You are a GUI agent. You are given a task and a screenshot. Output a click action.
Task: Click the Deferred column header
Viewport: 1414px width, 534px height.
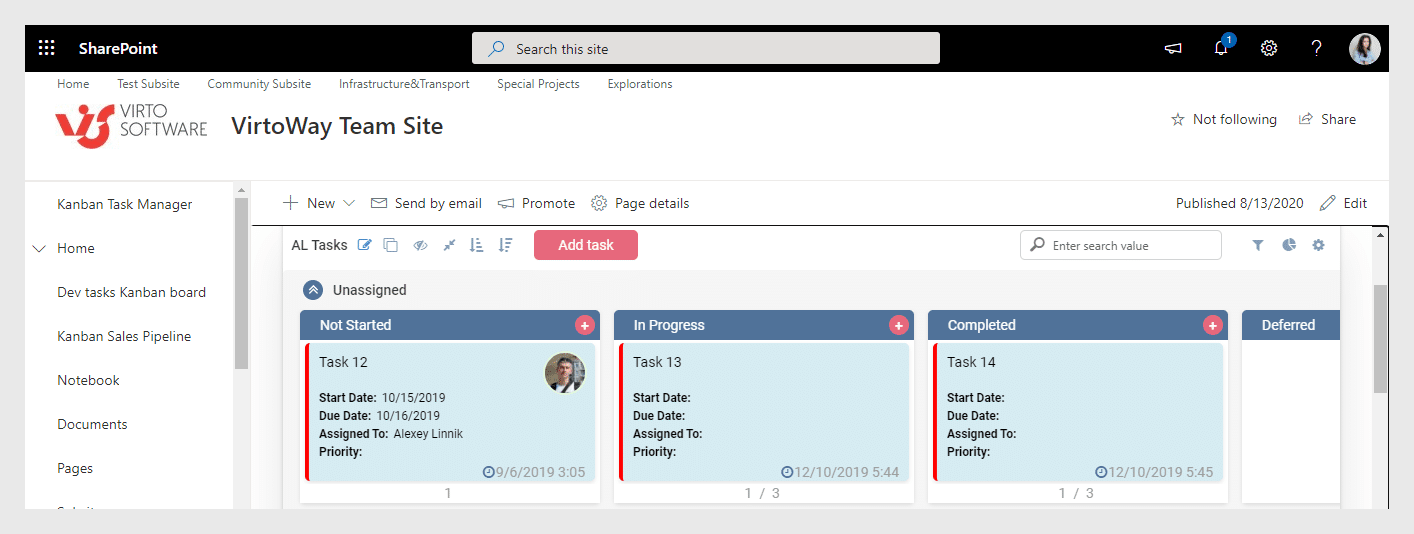coord(1290,325)
